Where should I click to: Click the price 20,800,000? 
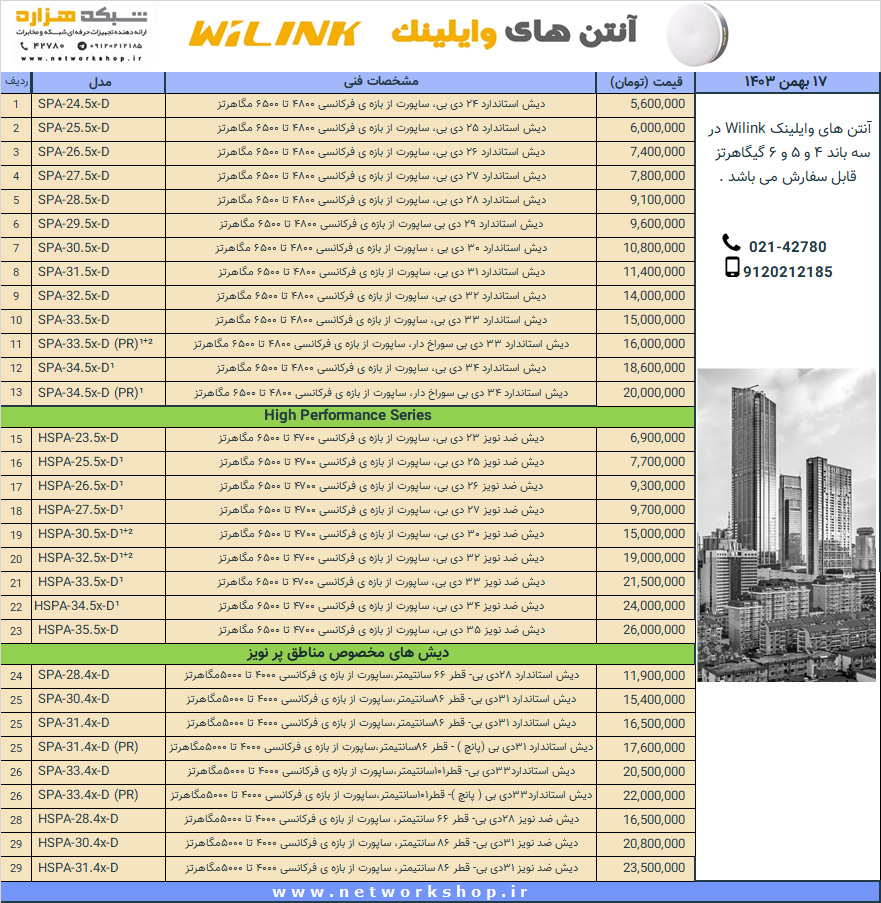click(654, 844)
